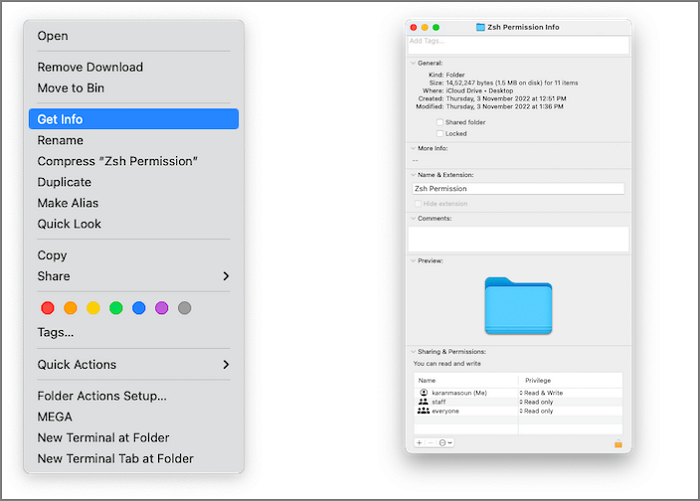700x501 pixels.
Task: Tick the Locked checkbox
Action: pos(439,133)
